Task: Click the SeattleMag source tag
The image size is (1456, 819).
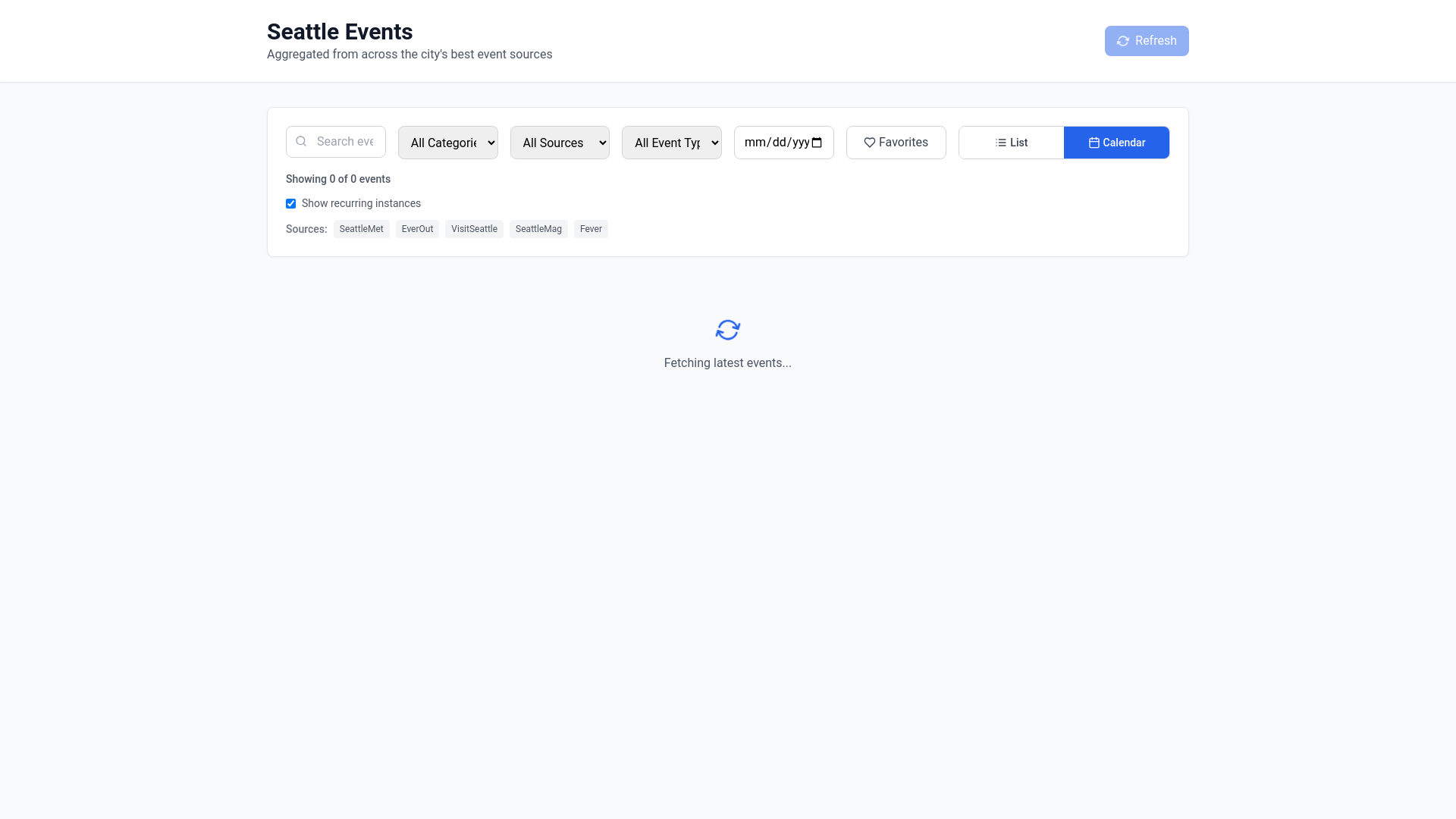Action: (x=538, y=229)
